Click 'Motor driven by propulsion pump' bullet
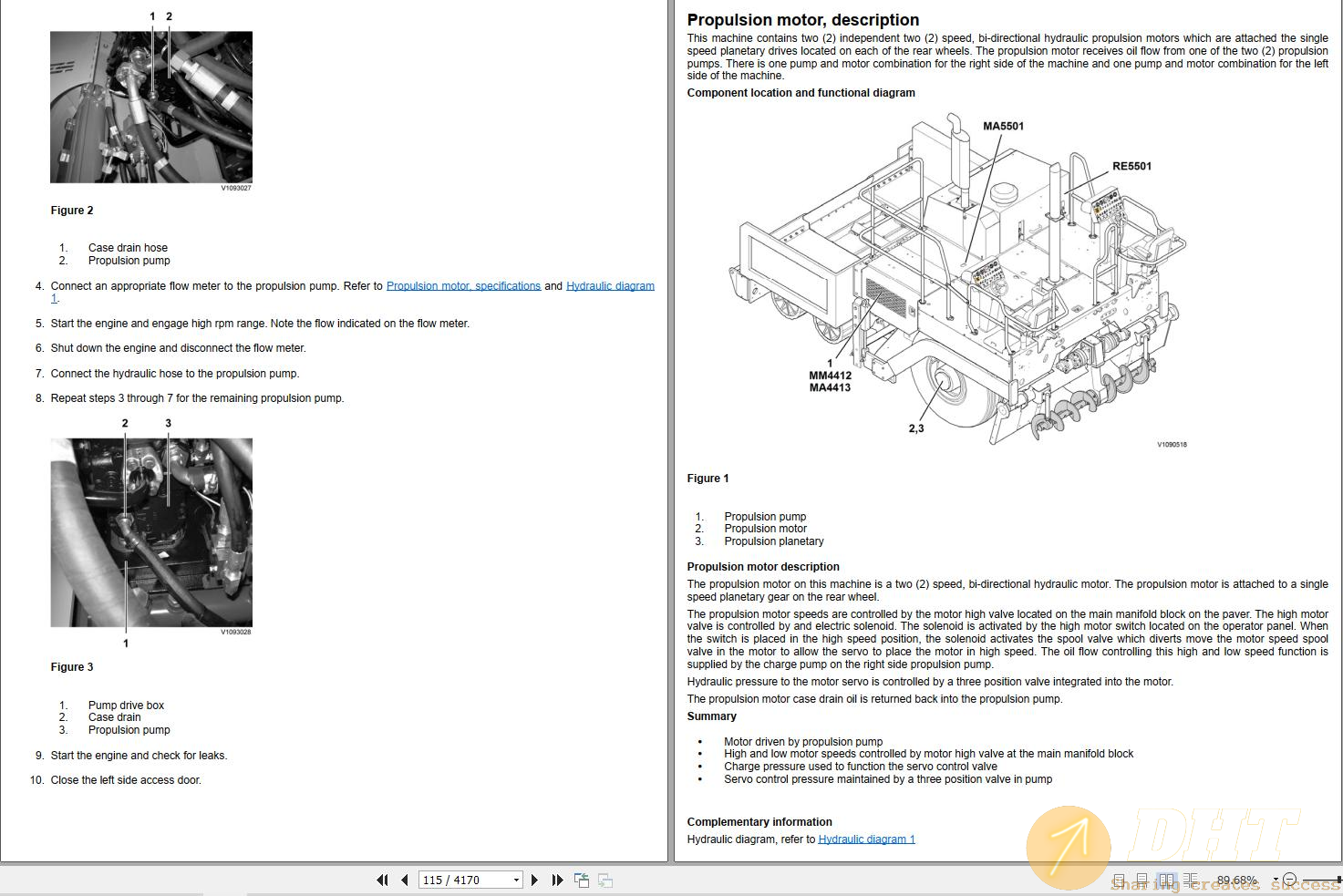 803,742
